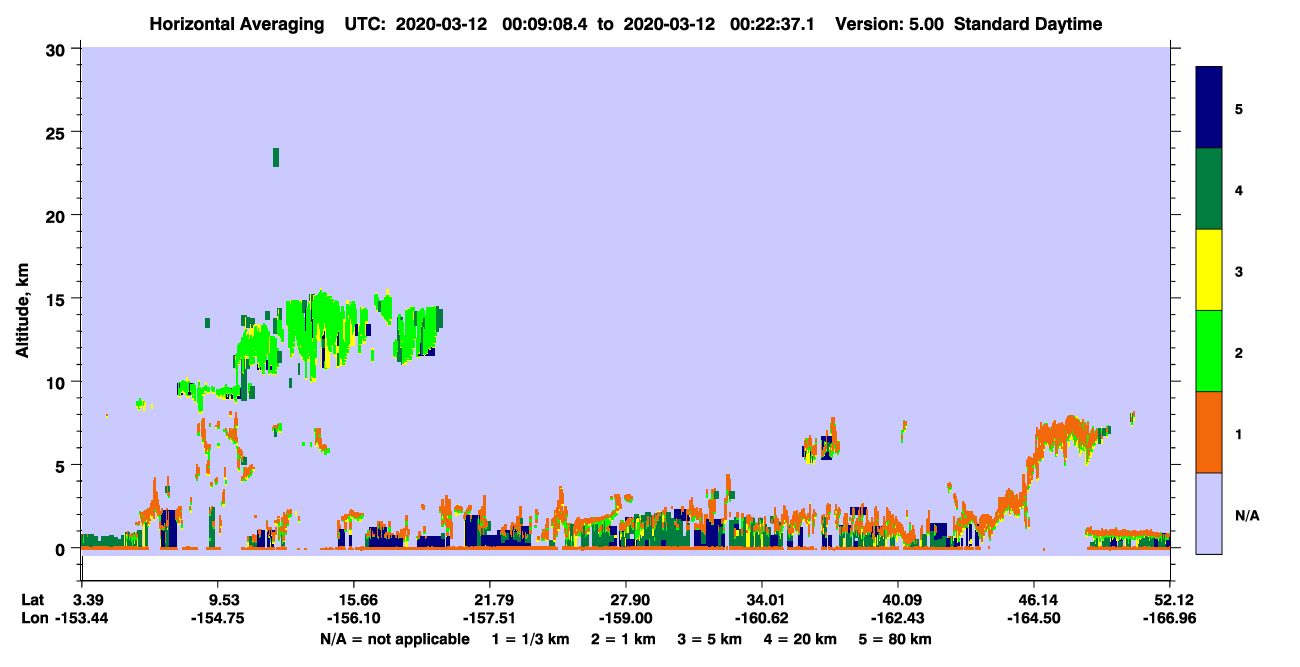Click longitude value -154.75
This screenshot has height=667, width=1300.
coord(219,619)
